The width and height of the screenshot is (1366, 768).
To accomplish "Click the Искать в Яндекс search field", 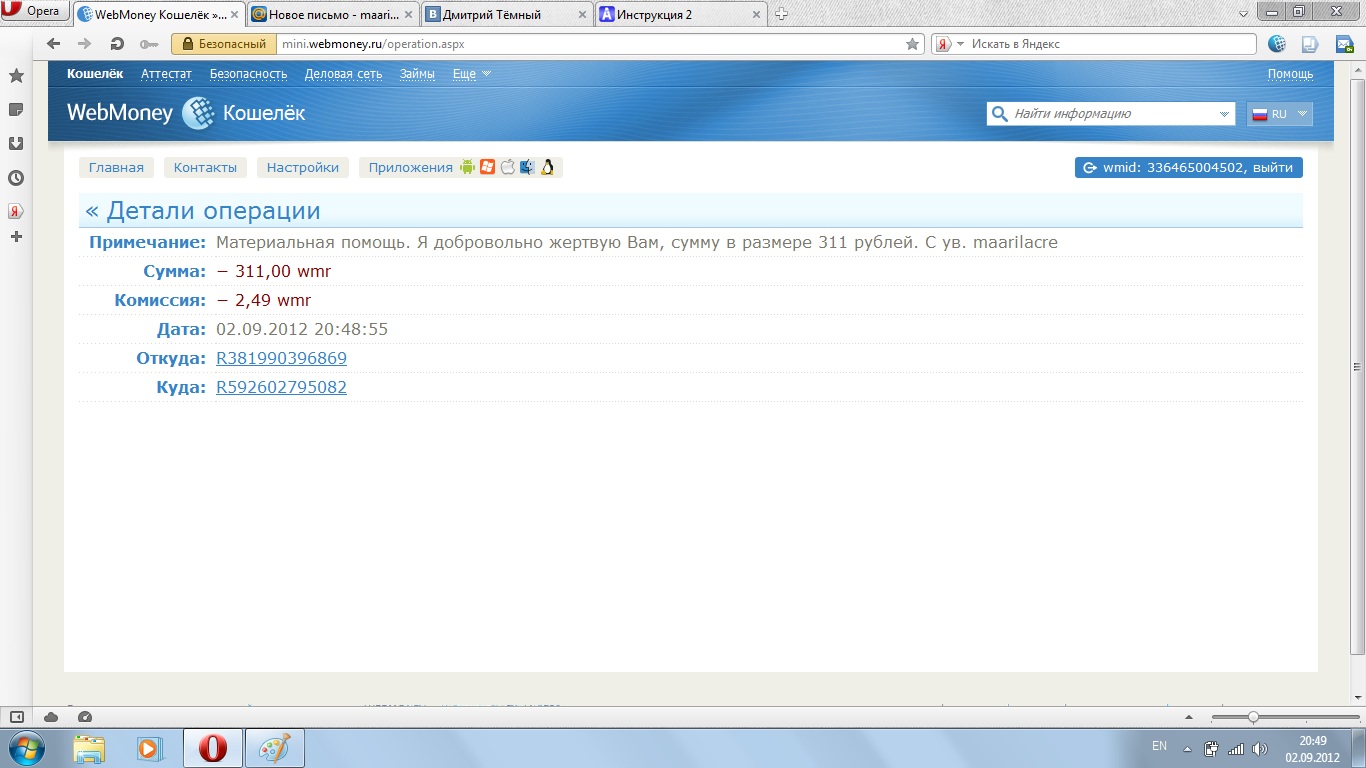I will click(x=1110, y=44).
